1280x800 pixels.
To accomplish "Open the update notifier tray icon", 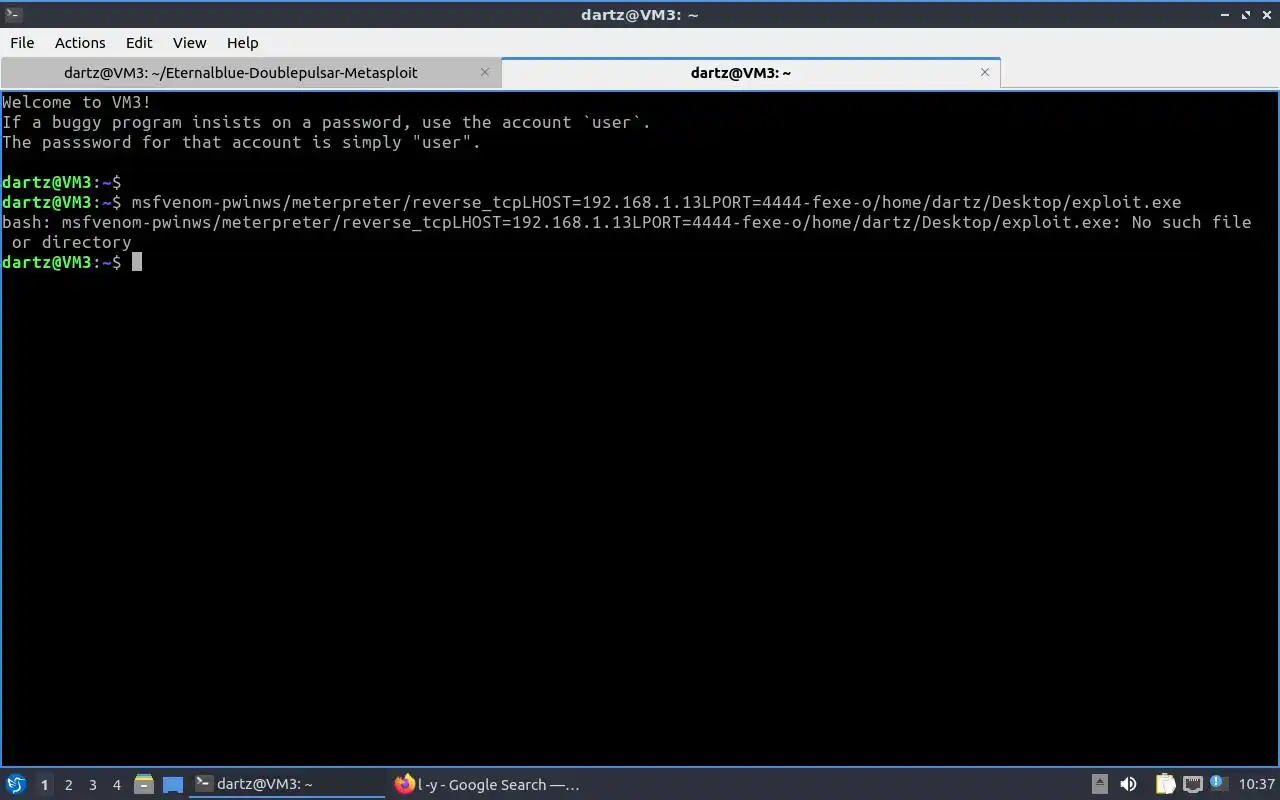I will [x=1217, y=783].
